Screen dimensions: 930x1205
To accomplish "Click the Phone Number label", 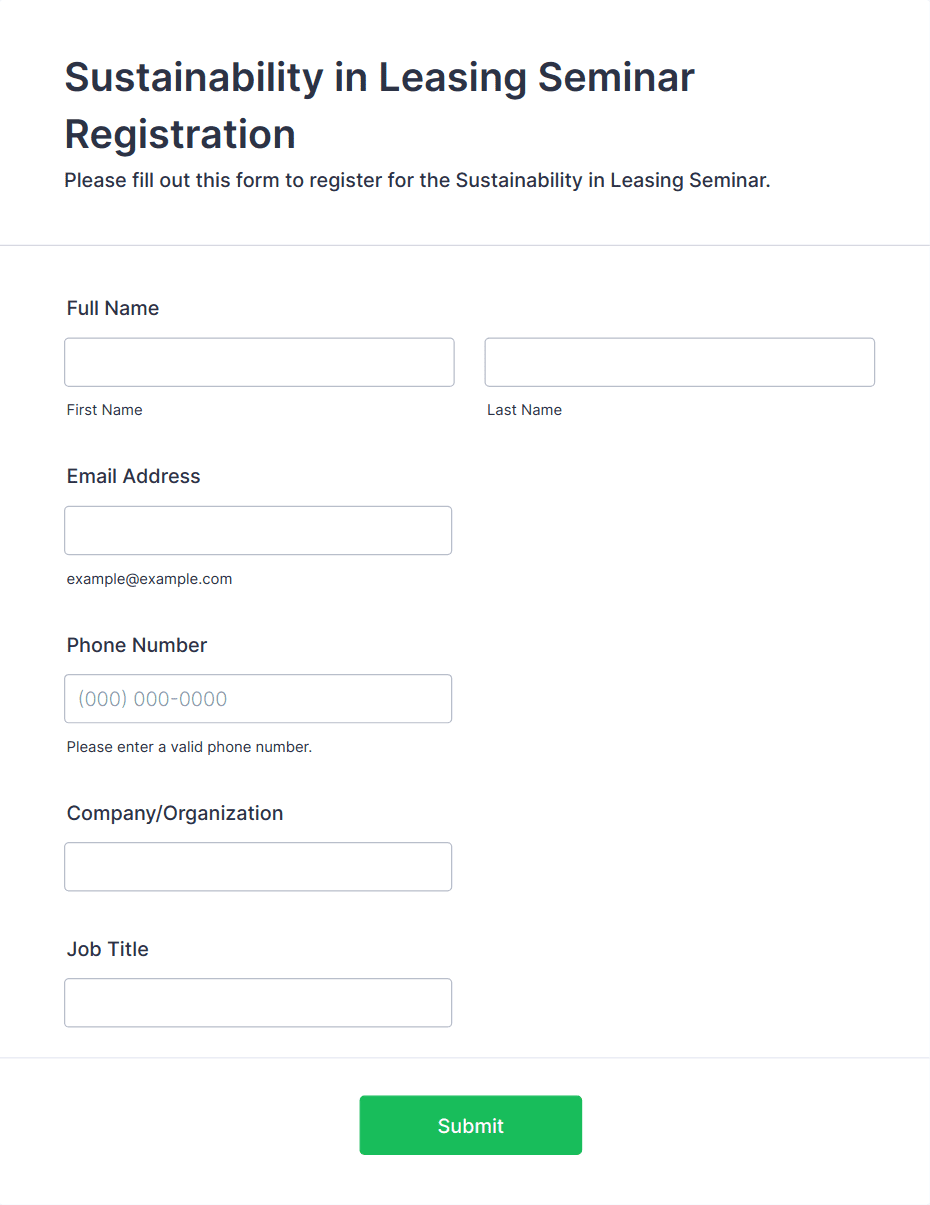I will tap(137, 645).
